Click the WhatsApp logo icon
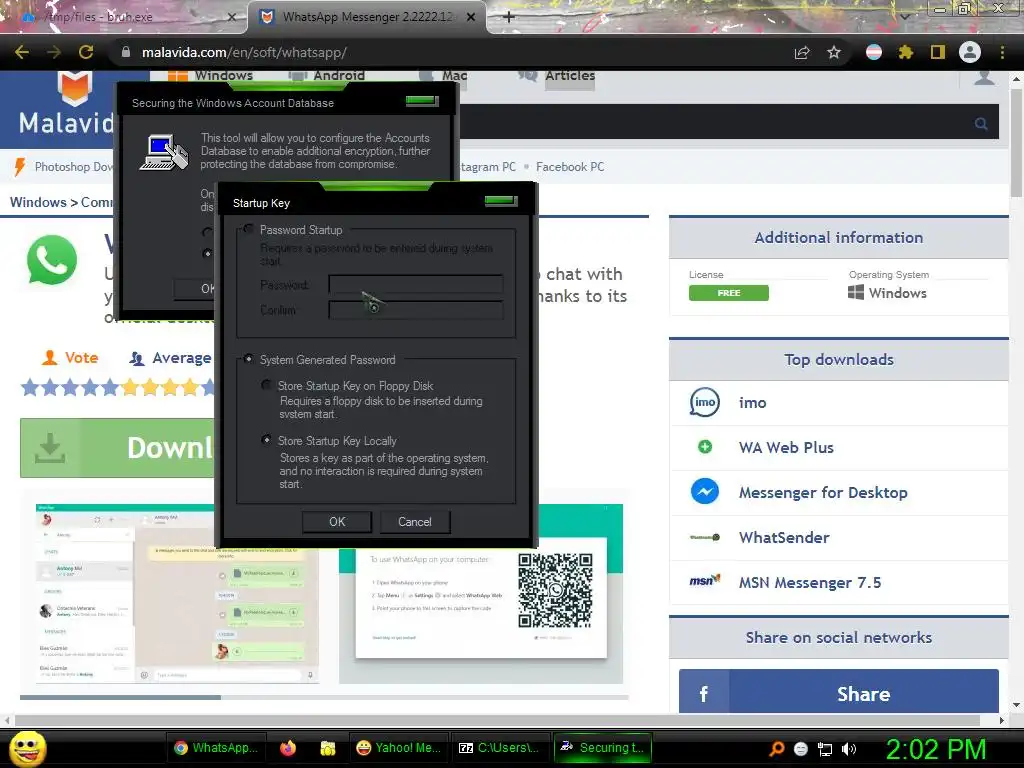 [52, 260]
